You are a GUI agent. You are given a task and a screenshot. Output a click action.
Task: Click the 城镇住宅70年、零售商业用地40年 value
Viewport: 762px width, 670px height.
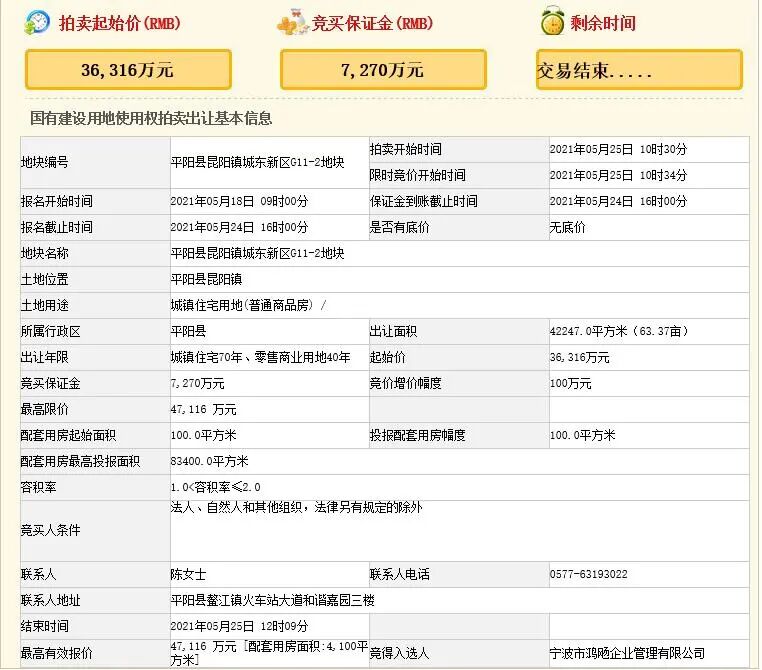[260, 358]
